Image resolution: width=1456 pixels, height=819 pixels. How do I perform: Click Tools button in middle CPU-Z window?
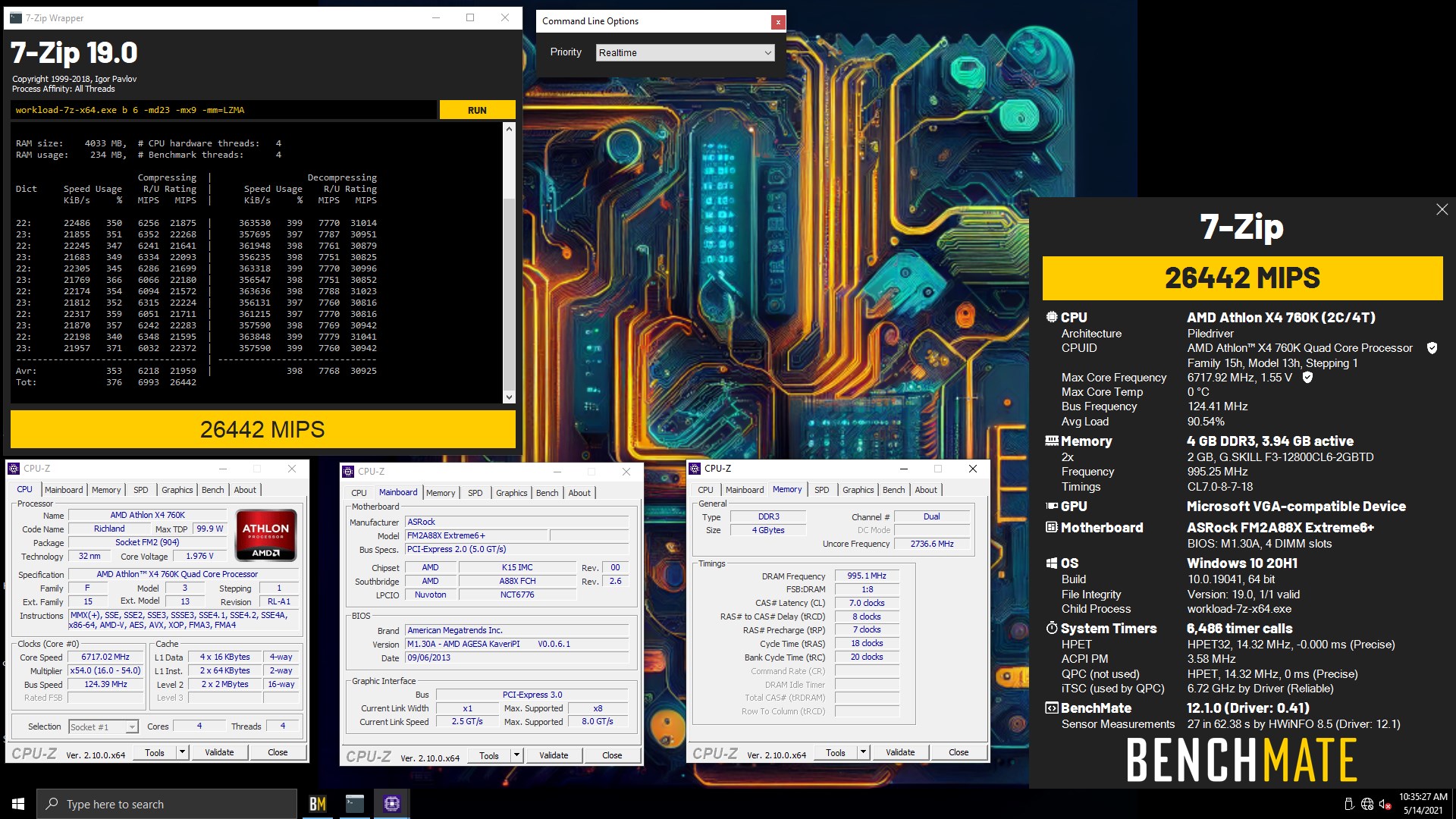489,755
